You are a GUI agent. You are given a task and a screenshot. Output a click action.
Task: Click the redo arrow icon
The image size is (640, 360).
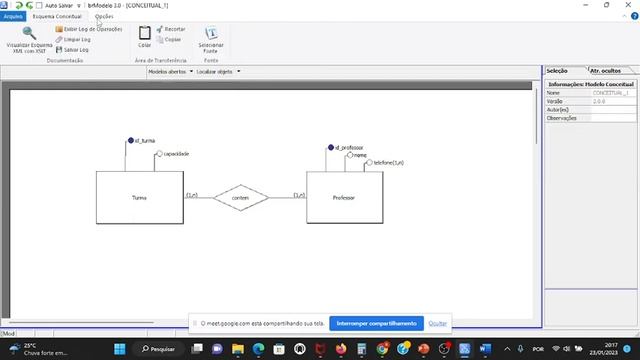click(x=29, y=5)
